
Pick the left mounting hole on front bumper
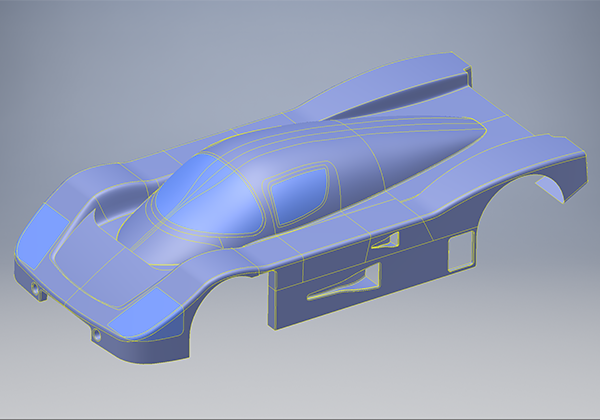coord(38,288)
